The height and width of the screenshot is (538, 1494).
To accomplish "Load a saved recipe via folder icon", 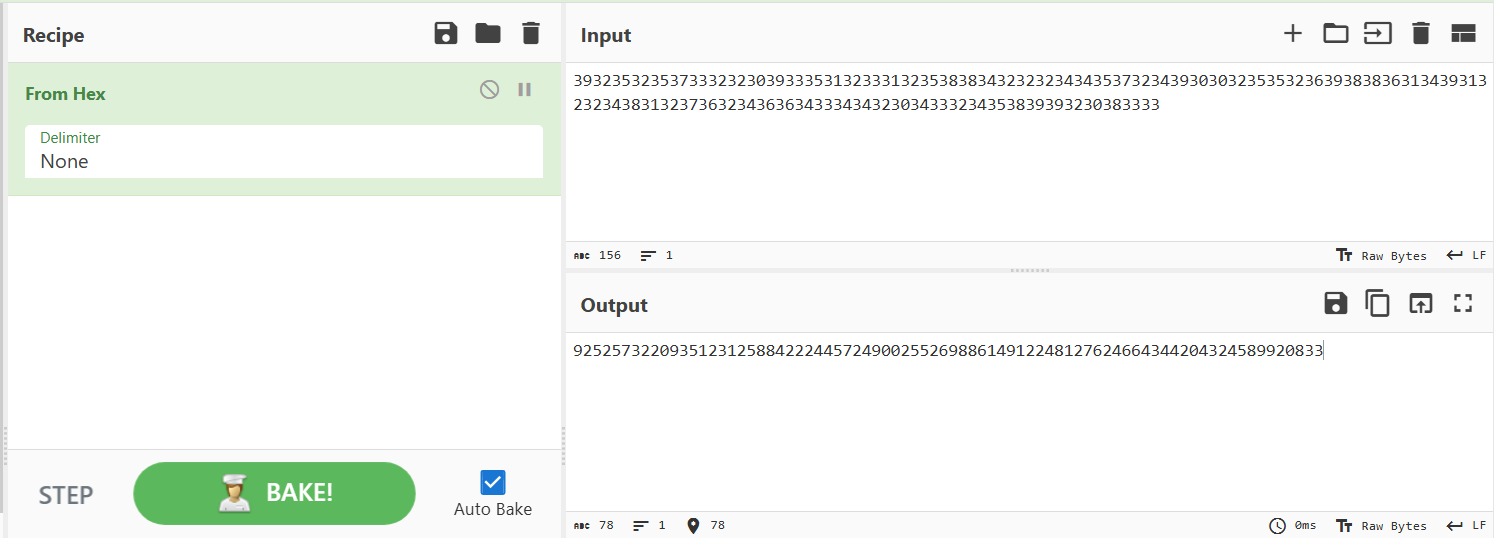I will (x=488, y=34).
